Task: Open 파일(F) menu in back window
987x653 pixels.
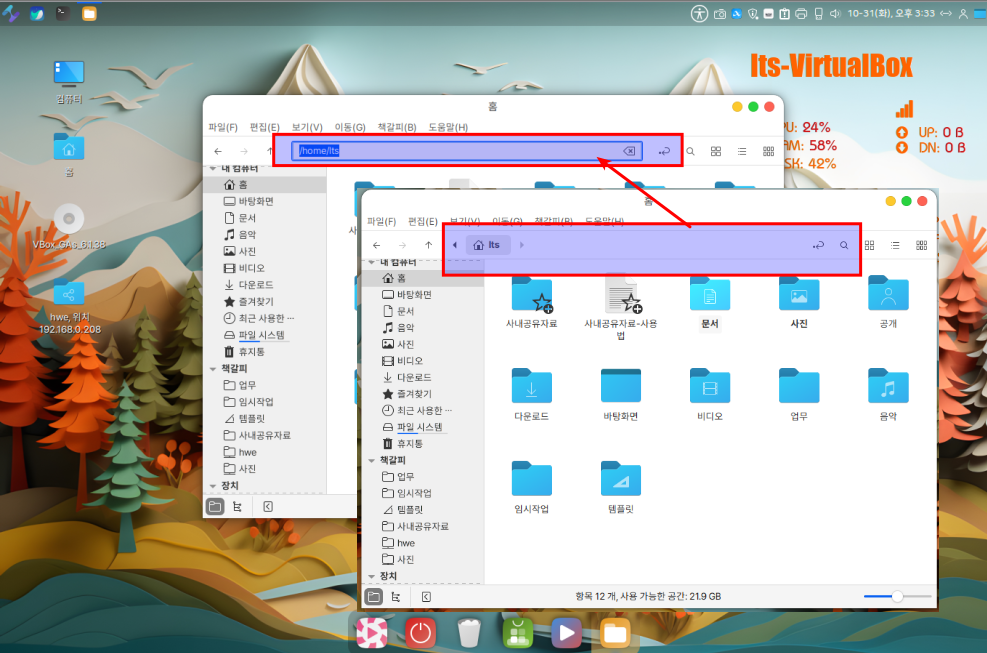Action: (x=223, y=127)
